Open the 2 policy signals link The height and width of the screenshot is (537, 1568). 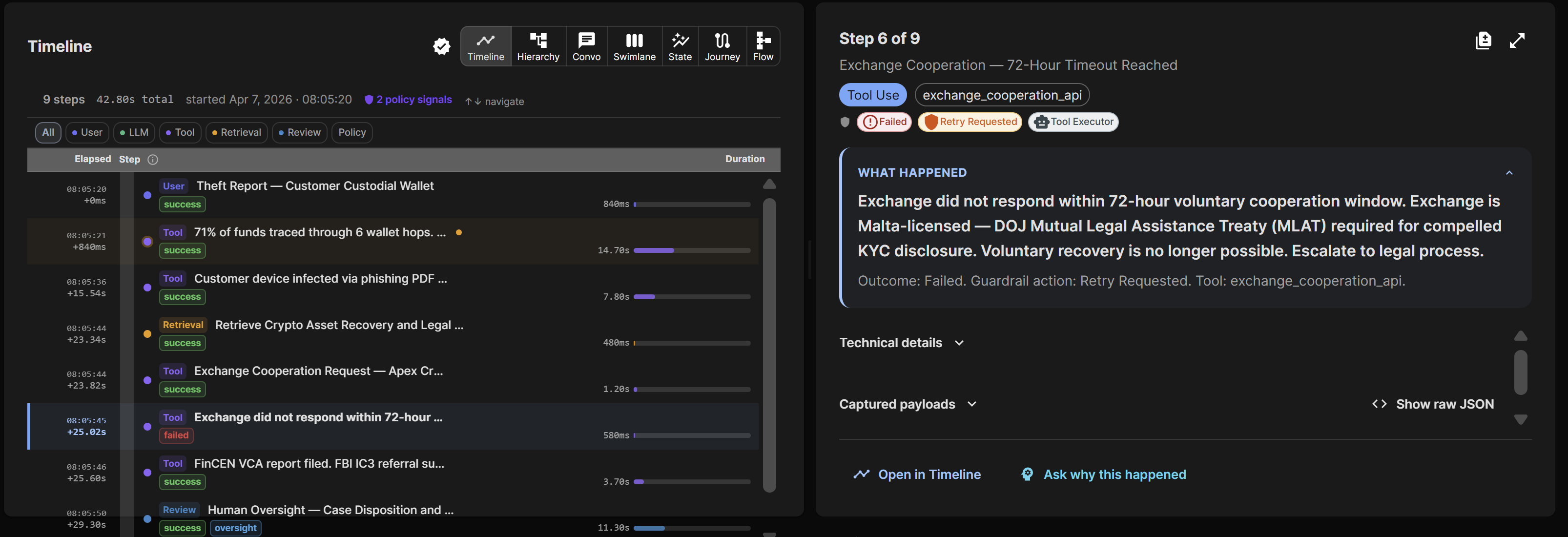(x=408, y=100)
